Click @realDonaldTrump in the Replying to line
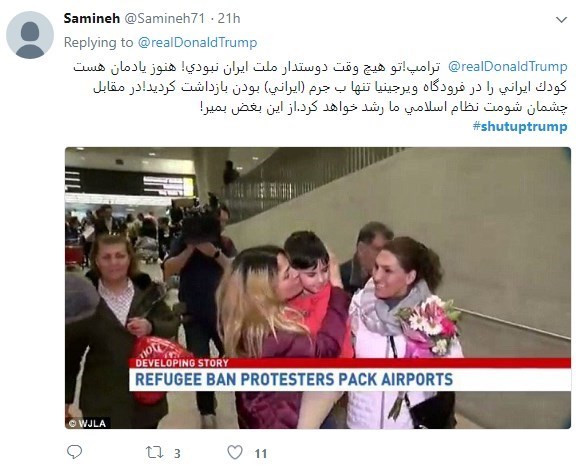576x466 pixels. [197, 43]
